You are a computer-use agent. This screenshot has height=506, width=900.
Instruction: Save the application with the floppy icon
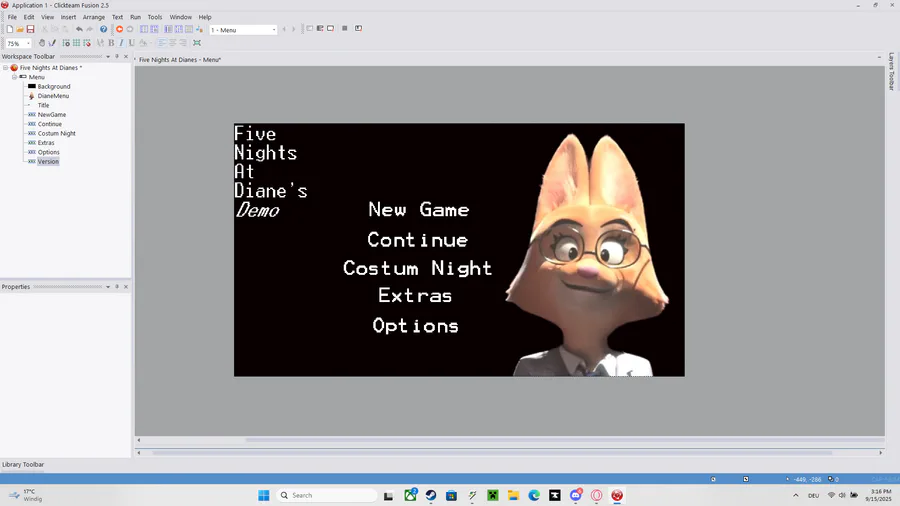point(30,29)
